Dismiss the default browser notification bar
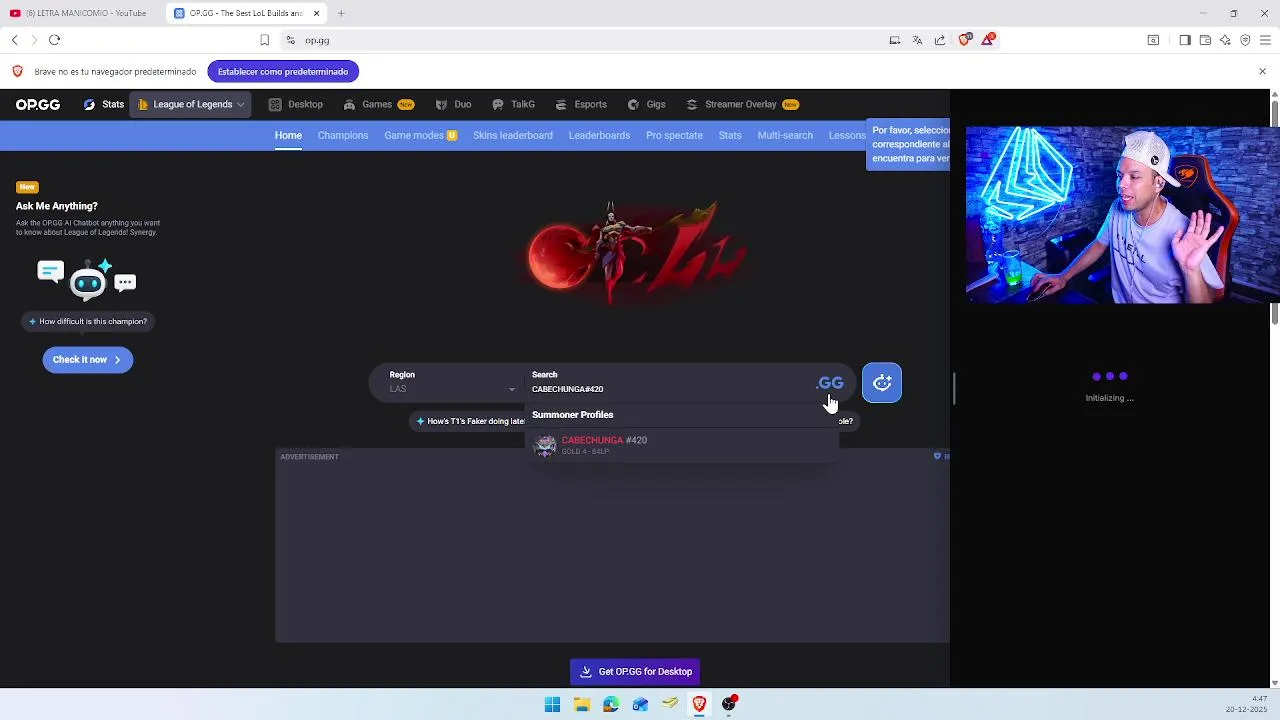 [x=1262, y=71]
